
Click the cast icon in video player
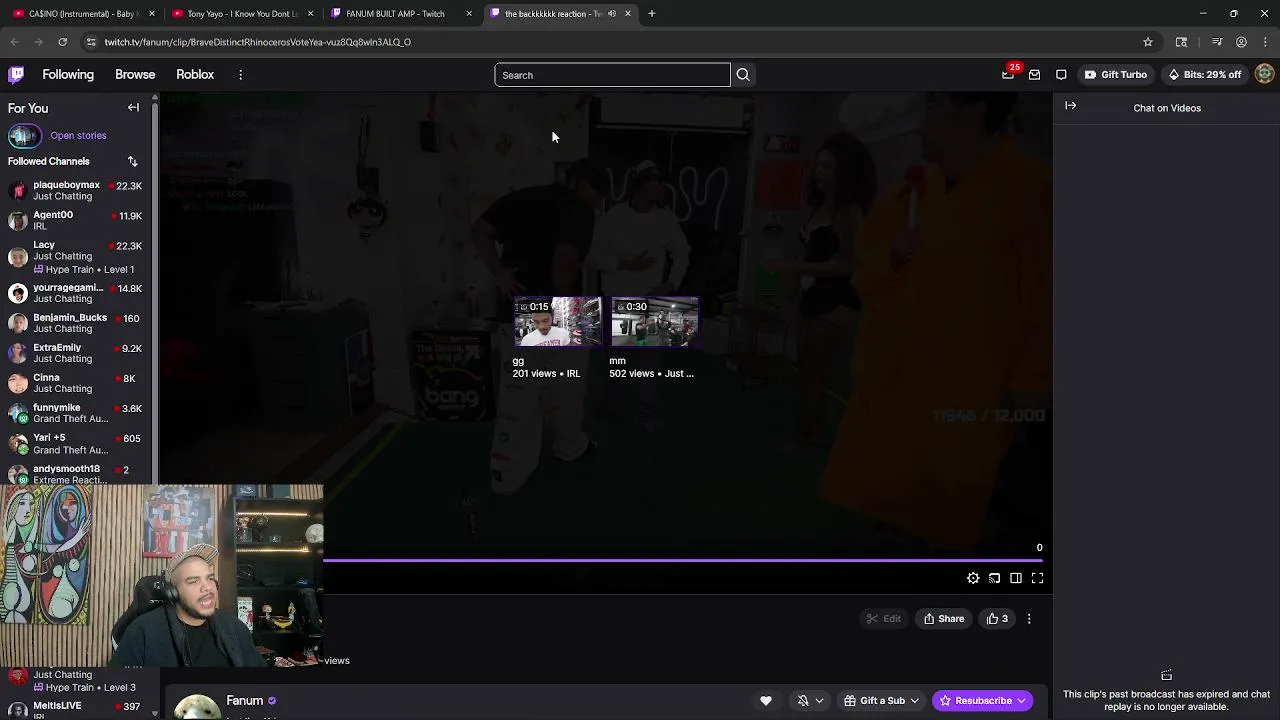pos(994,578)
